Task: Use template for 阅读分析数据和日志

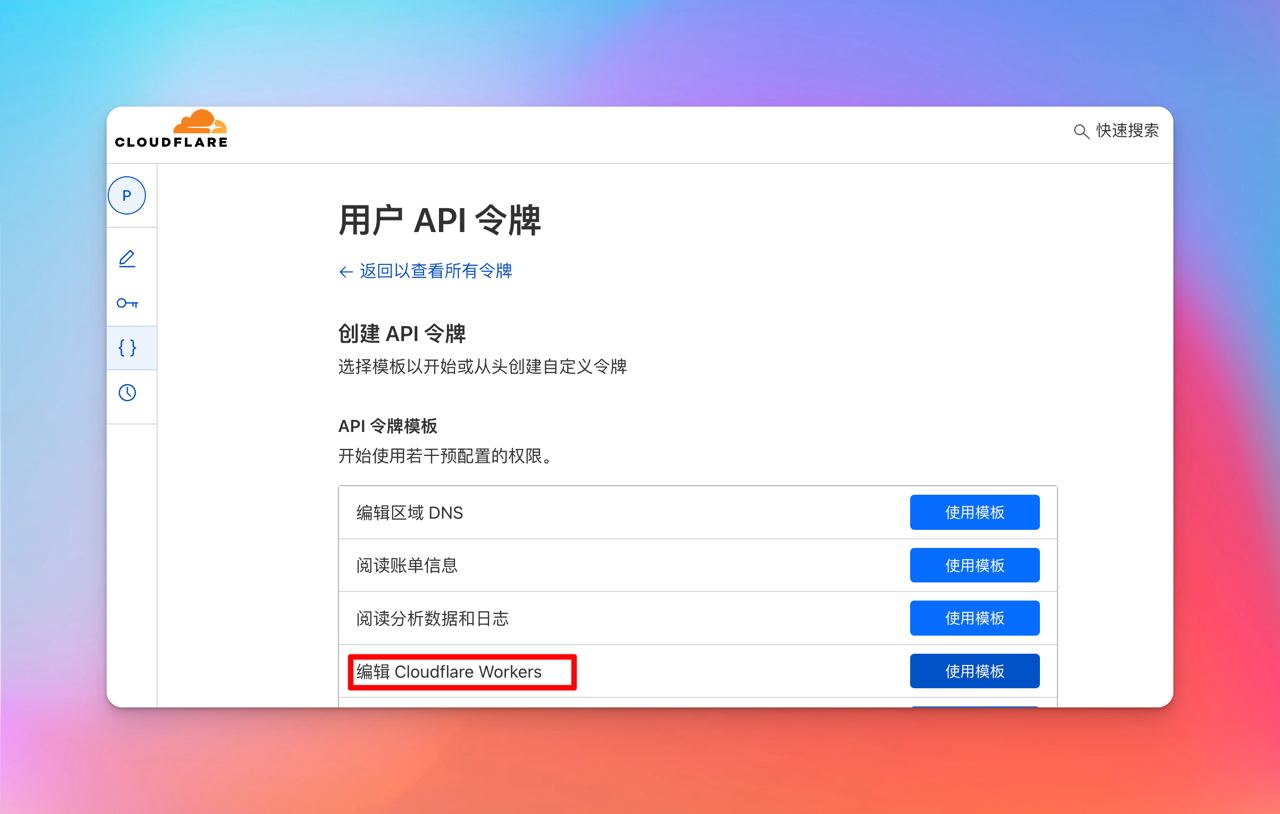Action: pyautogui.click(x=975, y=618)
